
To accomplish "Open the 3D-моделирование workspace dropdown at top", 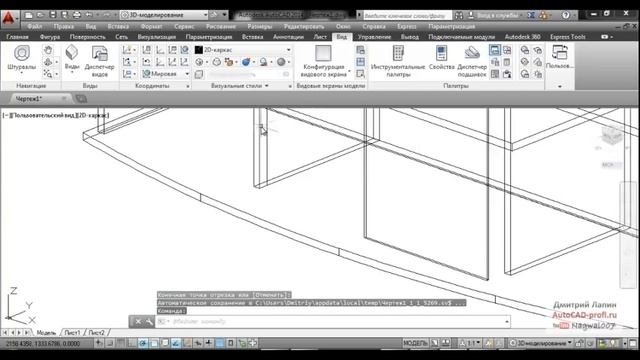I will tap(164, 15).
